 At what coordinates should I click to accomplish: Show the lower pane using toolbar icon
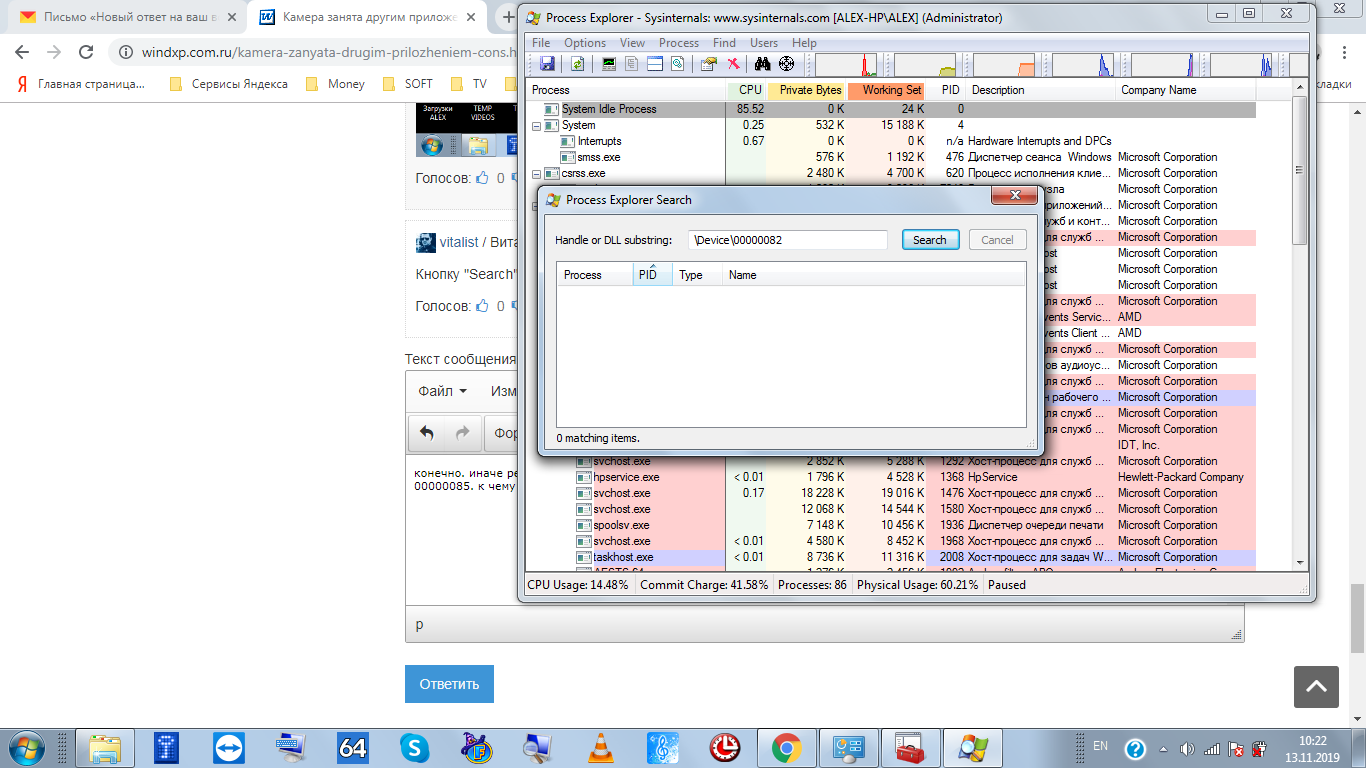(x=655, y=64)
